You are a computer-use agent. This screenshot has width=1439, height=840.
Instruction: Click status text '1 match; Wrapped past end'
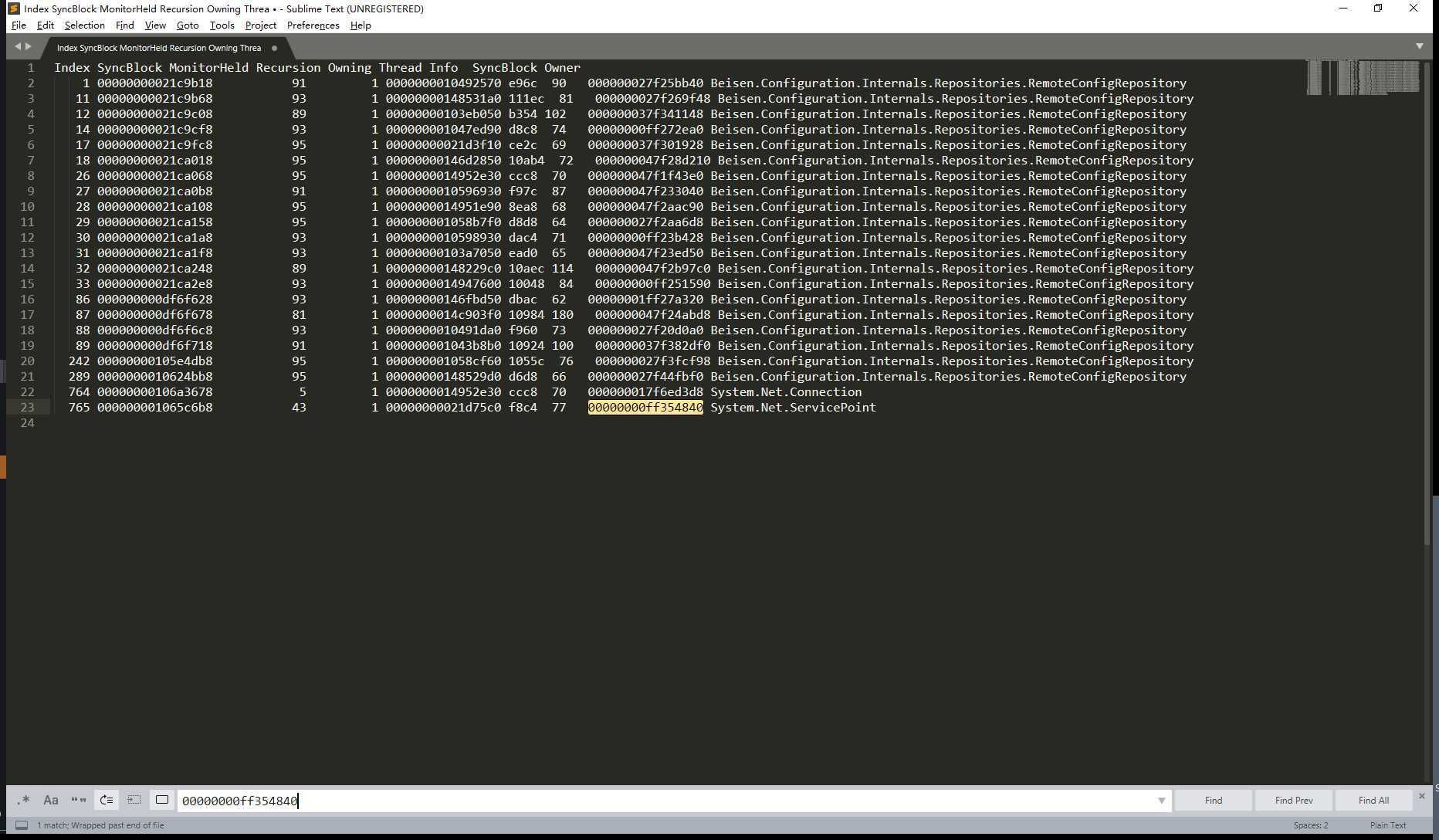click(100, 825)
